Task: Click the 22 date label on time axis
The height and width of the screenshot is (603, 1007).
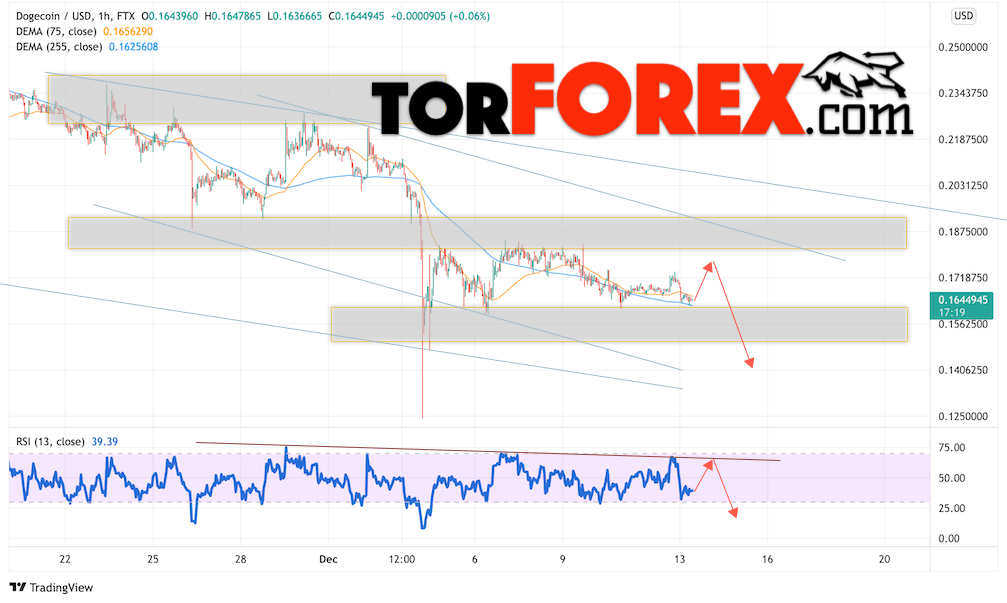Action: tap(65, 559)
